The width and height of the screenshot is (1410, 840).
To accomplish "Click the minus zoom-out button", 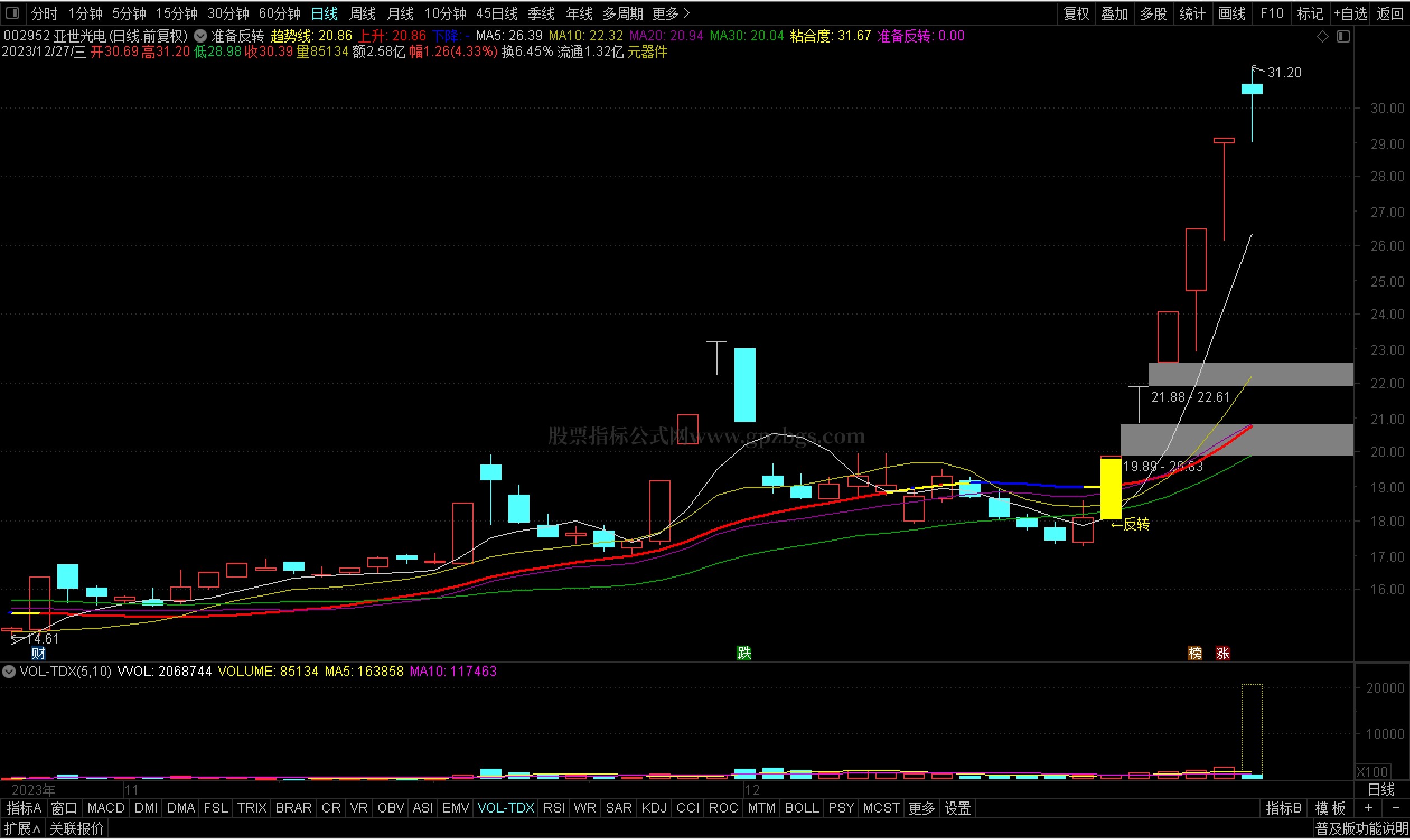I will 1395,808.
